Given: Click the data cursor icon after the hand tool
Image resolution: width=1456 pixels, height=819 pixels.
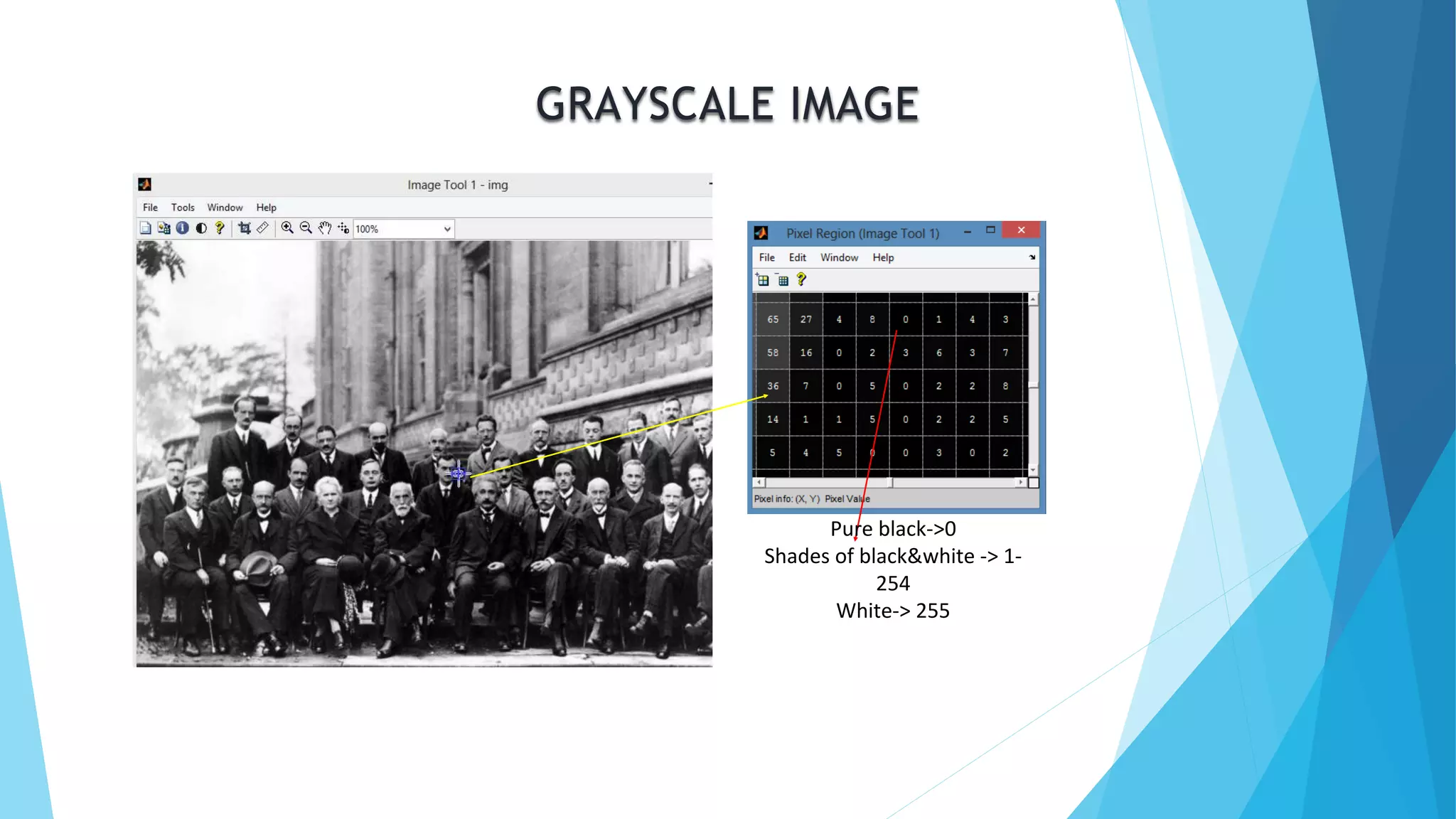Looking at the screenshot, I should [343, 228].
